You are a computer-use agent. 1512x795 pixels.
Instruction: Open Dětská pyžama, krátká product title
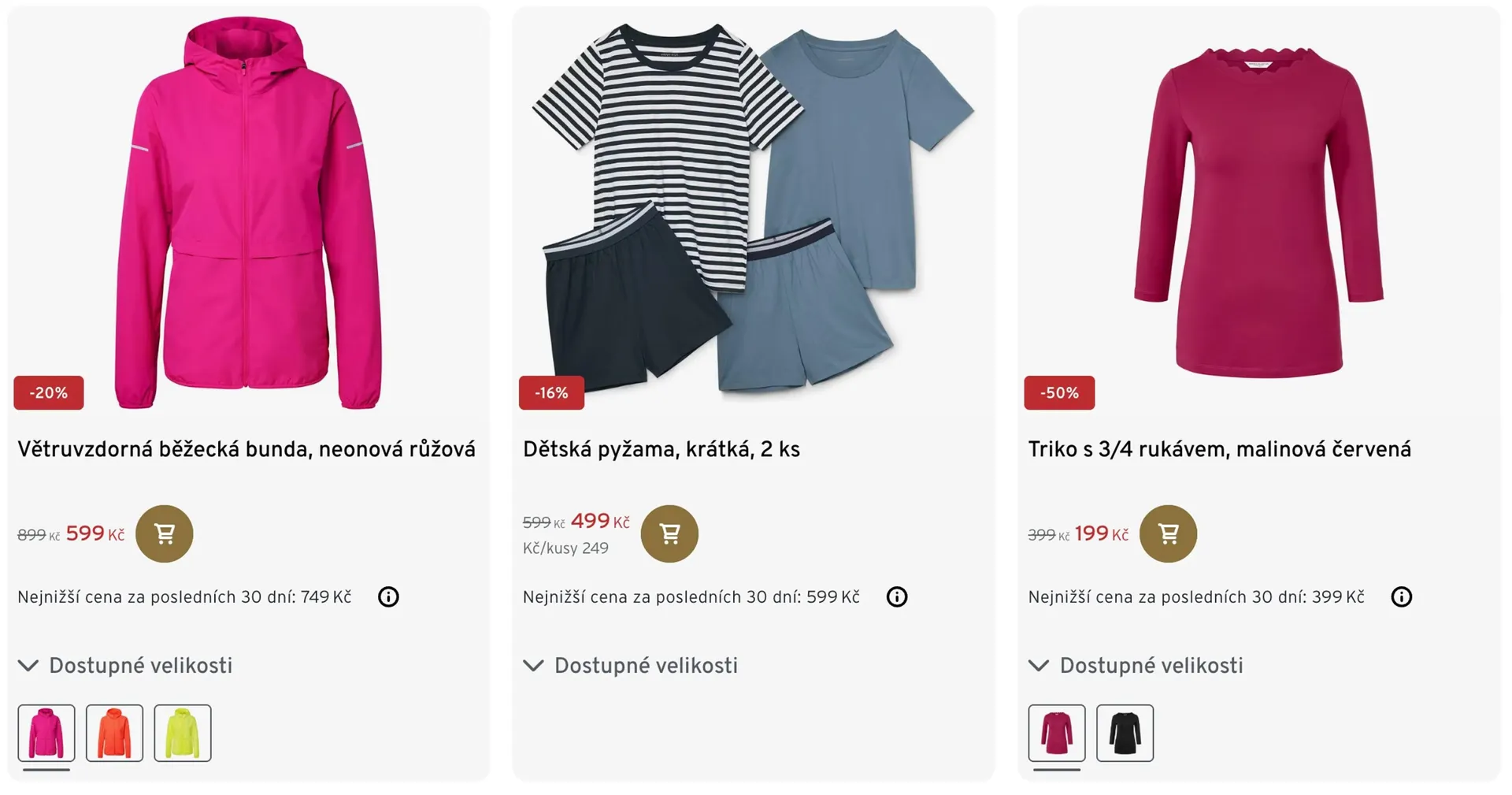tap(661, 449)
